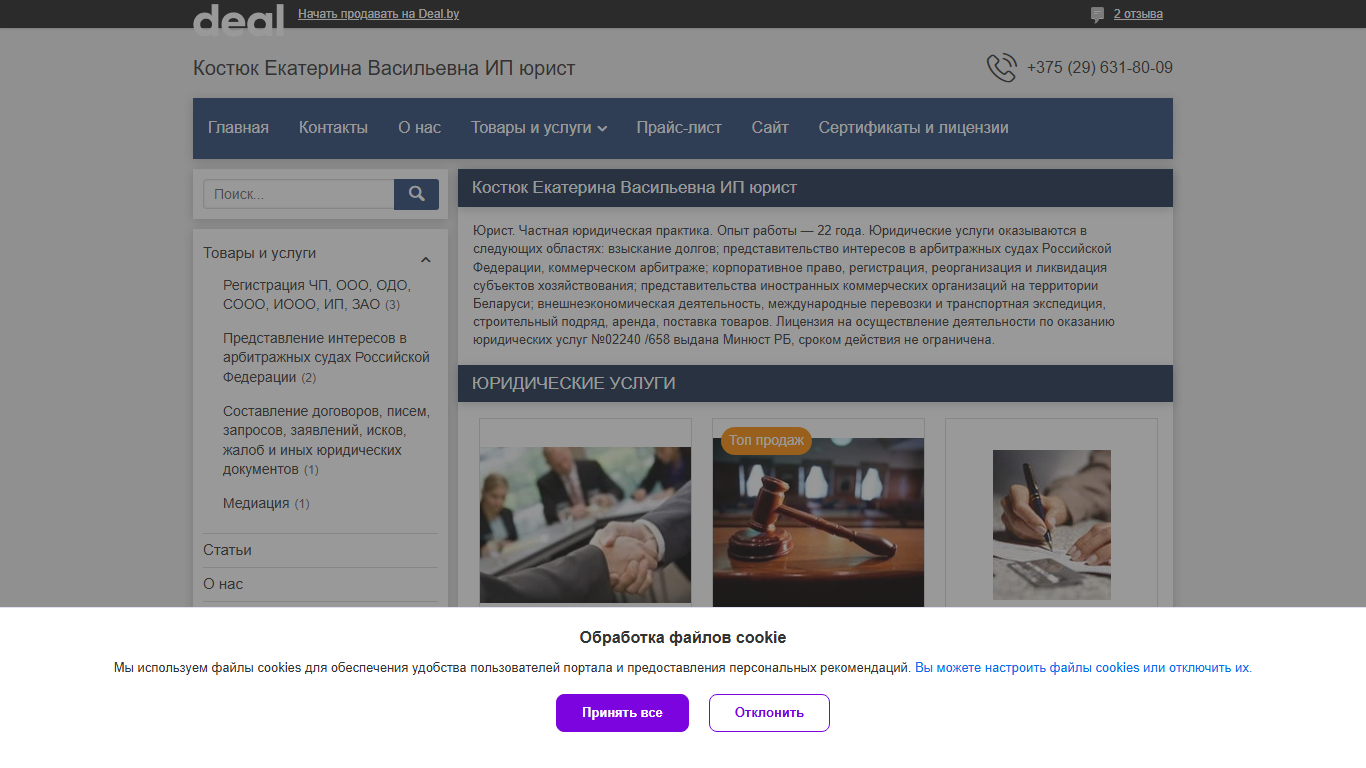
Task: Accept all cookies with 'Принять все'
Action: 622,713
